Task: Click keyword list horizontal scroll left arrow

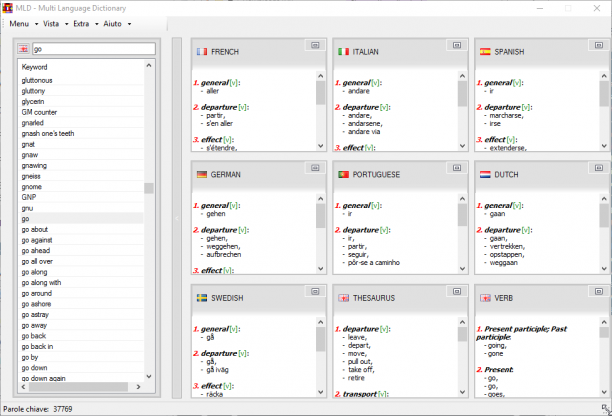Action: pyautogui.click(x=23, y=387)
